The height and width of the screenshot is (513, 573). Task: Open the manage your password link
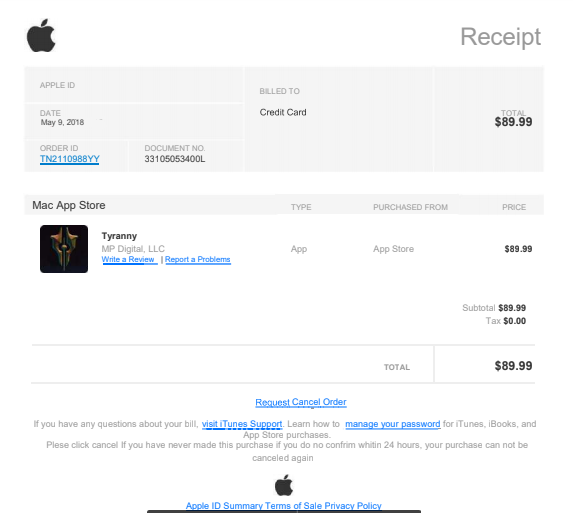pos(393,424)
